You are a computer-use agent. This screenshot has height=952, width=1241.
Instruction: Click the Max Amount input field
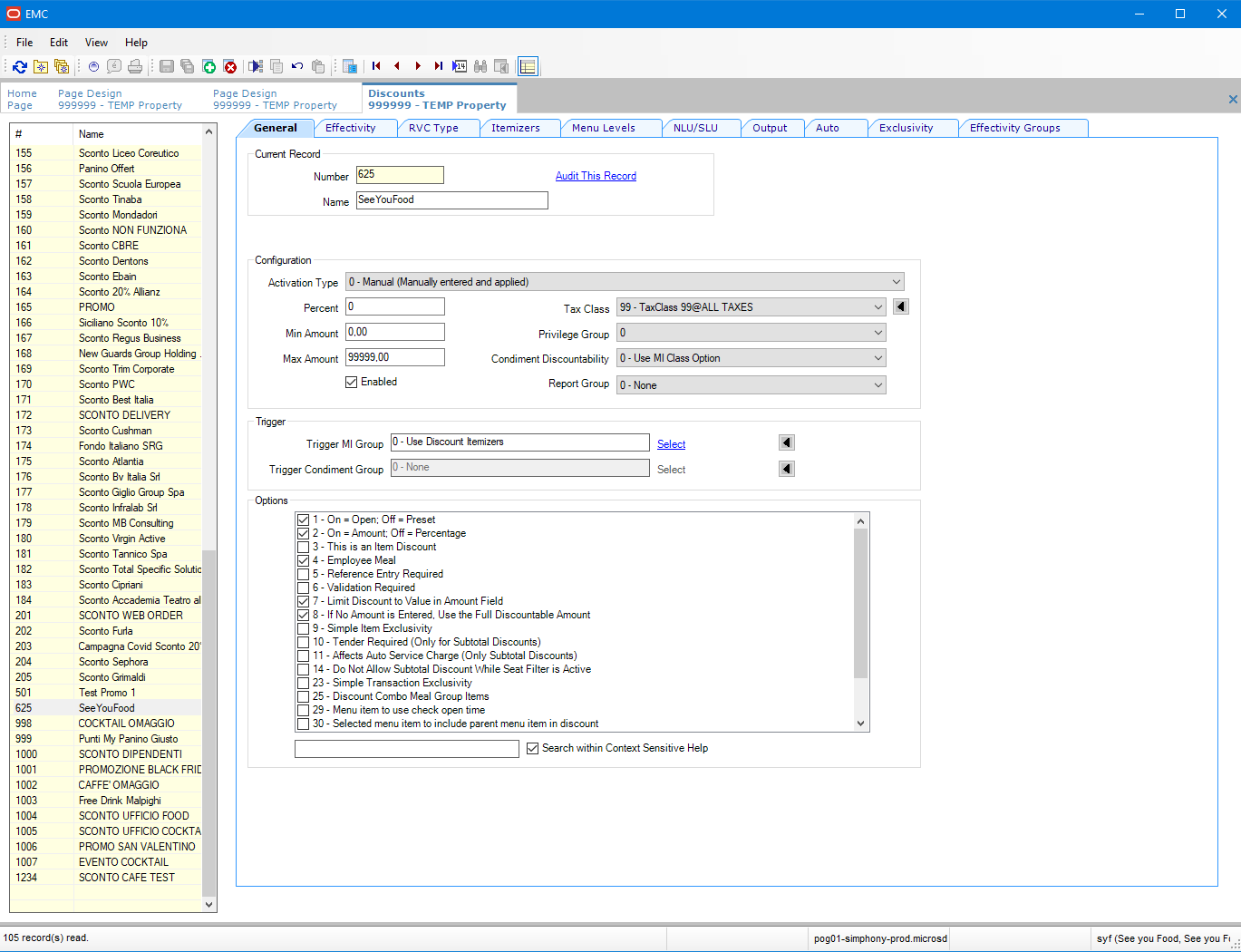click(x=395, y=357)
